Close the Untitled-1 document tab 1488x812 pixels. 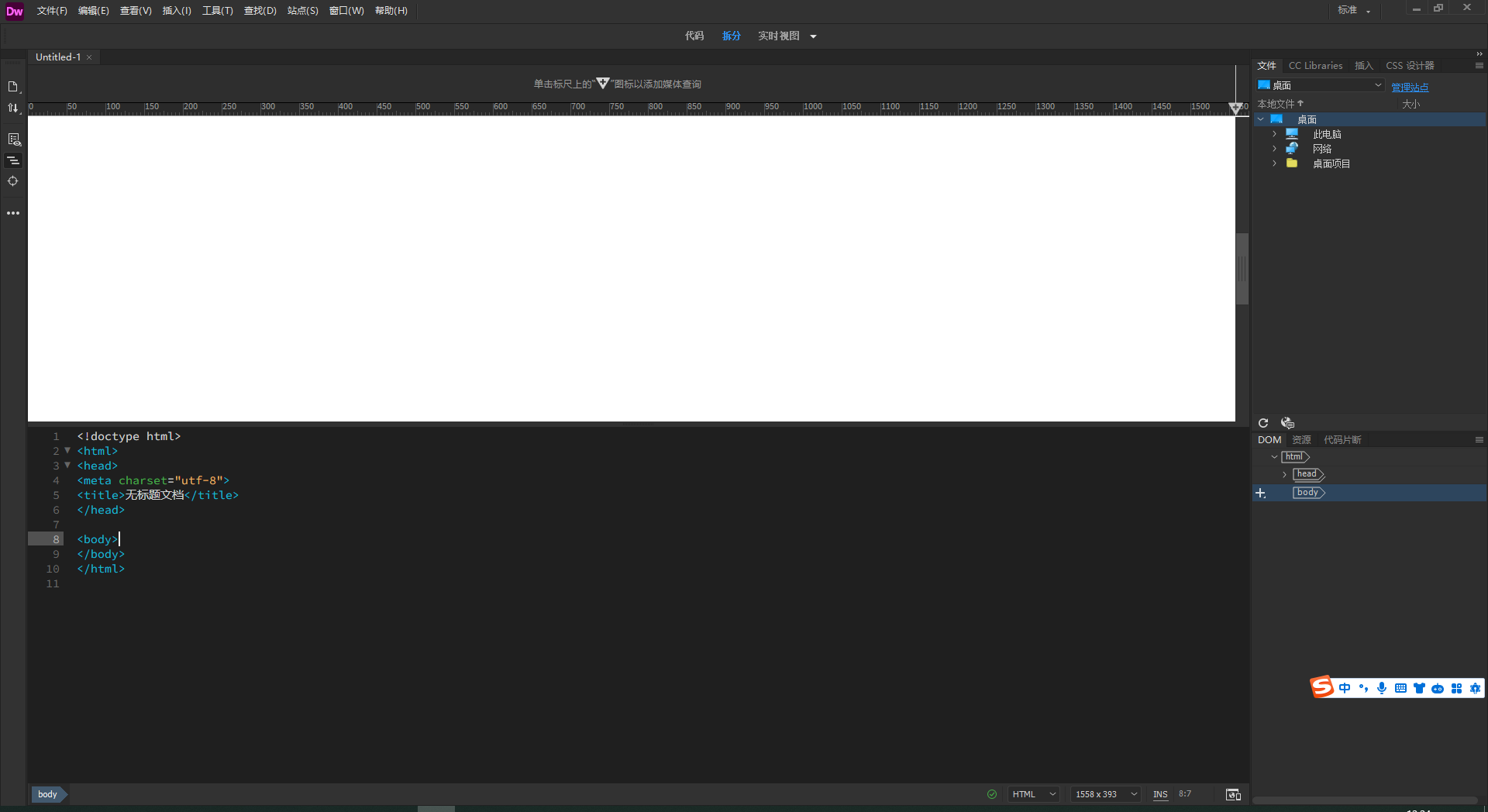coord(89,57)
